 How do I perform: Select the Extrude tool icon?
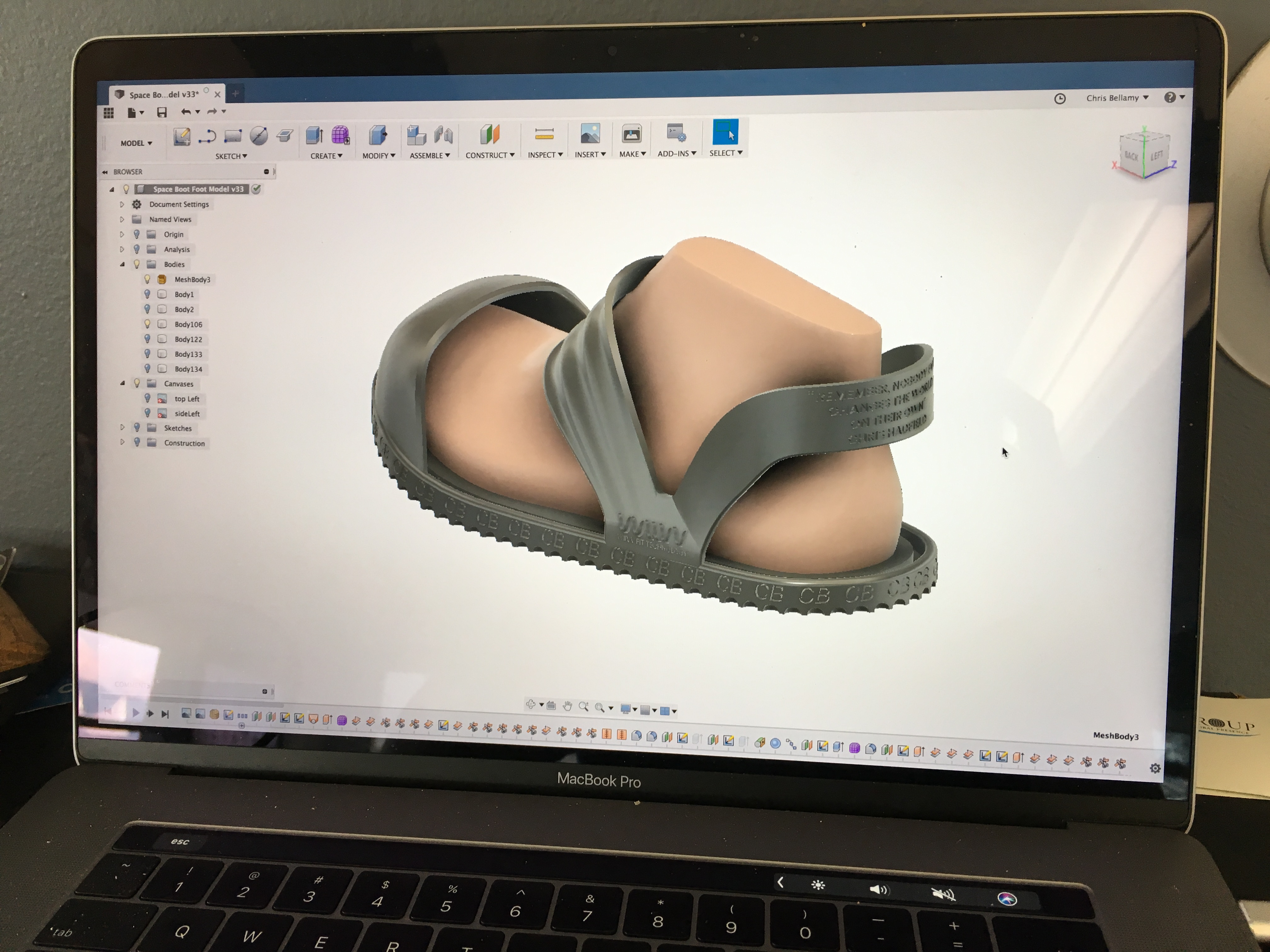coord(314,135)
